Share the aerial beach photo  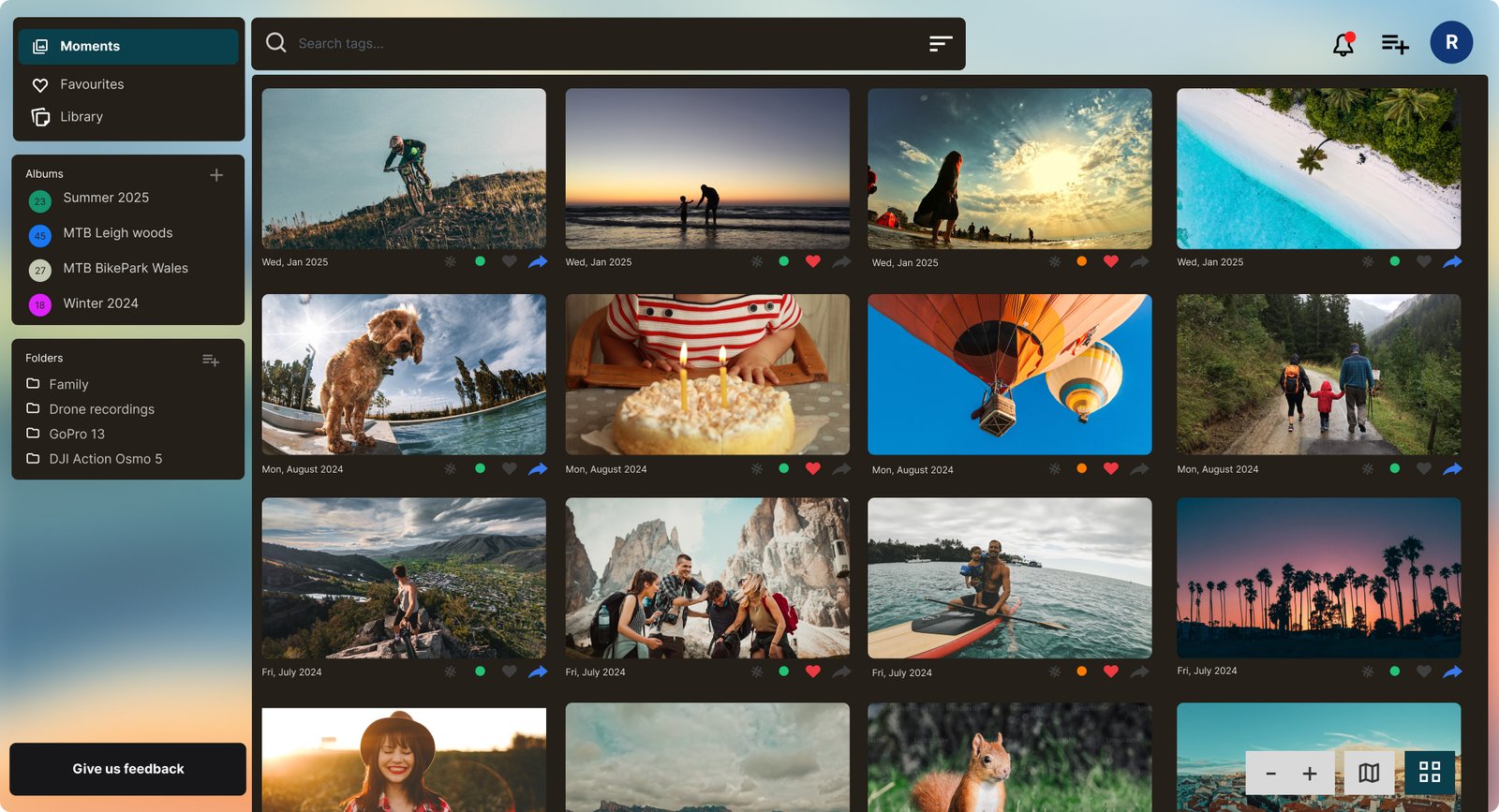click(x=1452, y=262)
